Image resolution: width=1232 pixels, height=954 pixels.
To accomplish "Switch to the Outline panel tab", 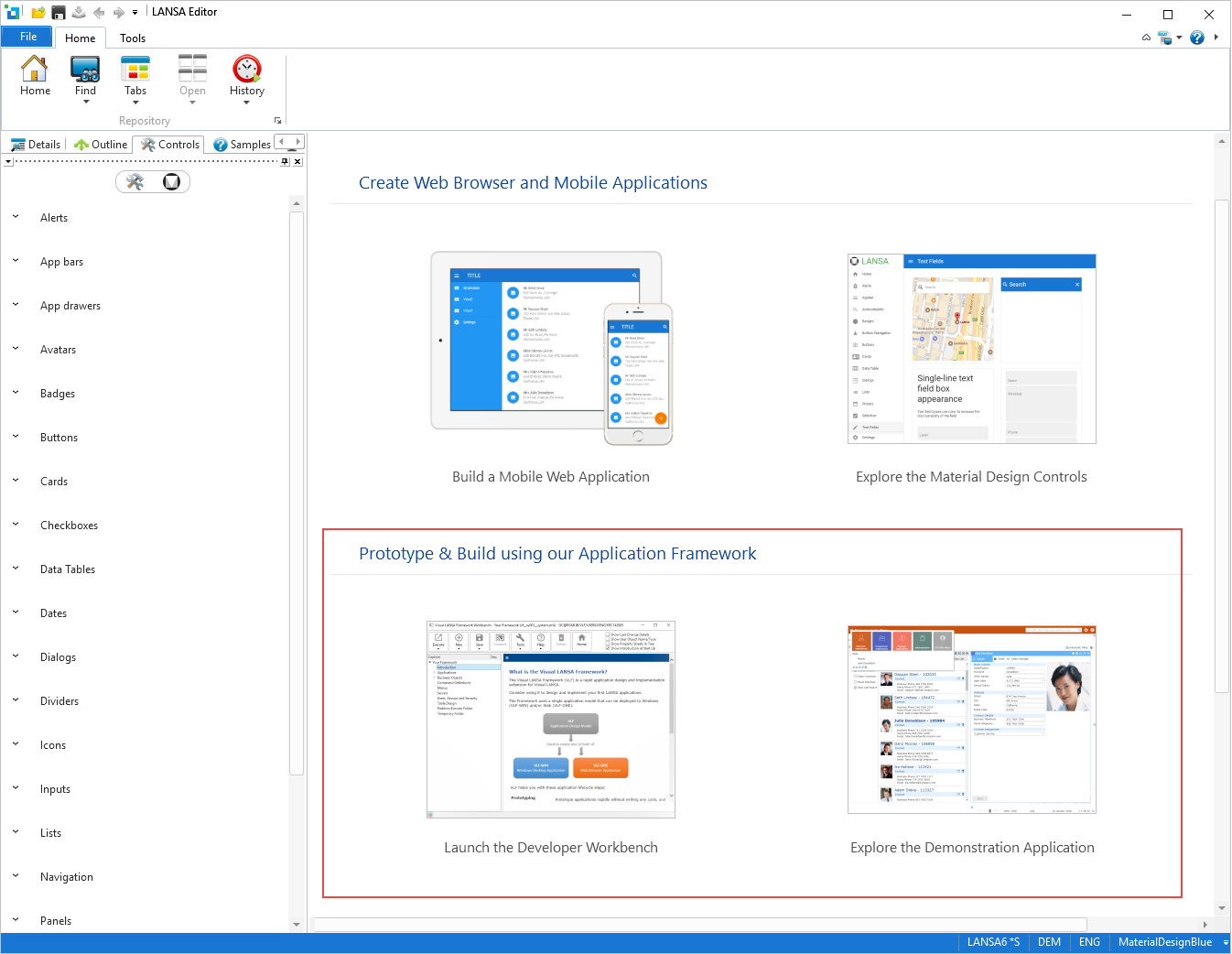I will pos(100,145).
